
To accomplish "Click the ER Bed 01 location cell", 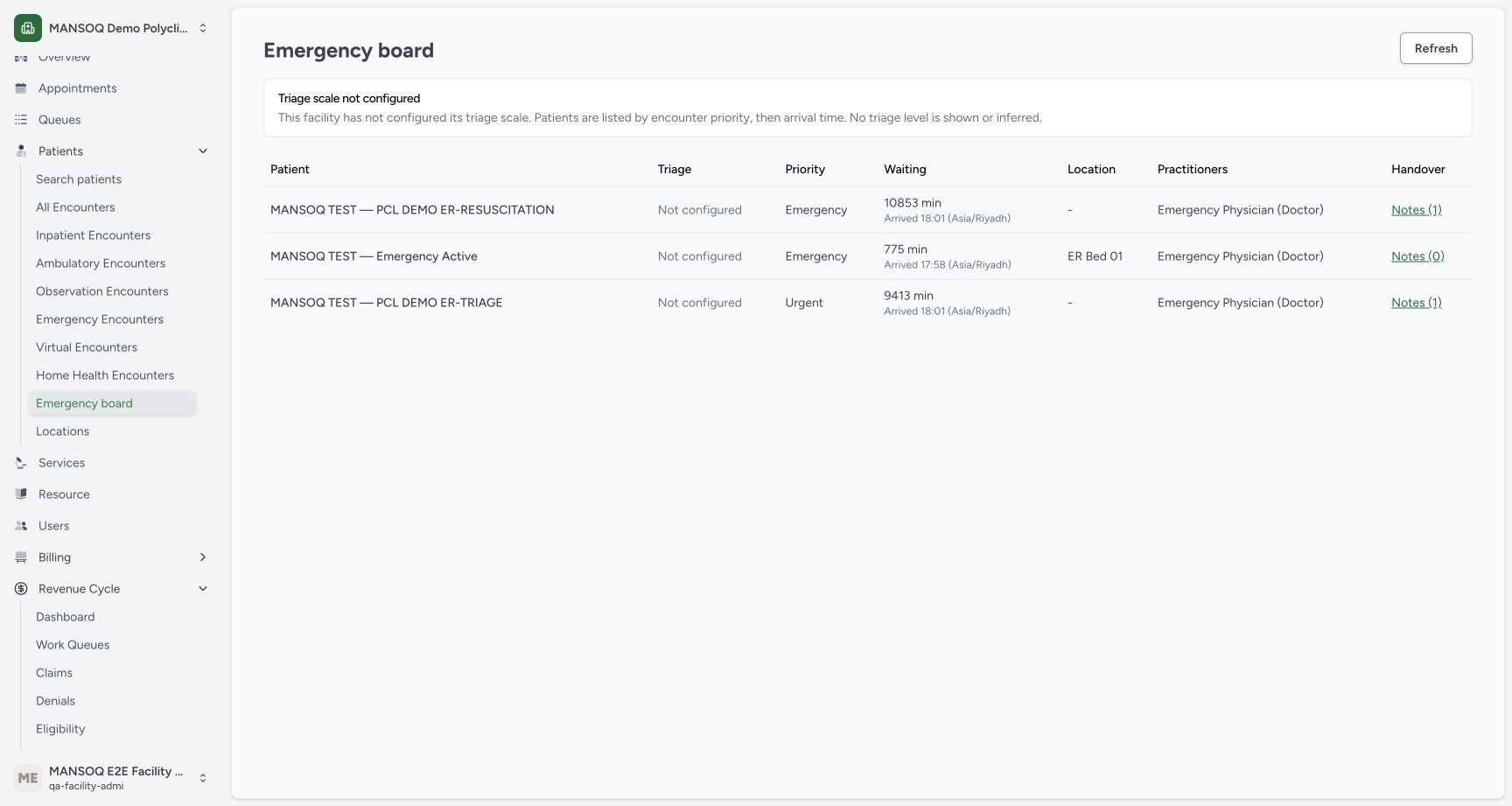I will [1095, 256].
